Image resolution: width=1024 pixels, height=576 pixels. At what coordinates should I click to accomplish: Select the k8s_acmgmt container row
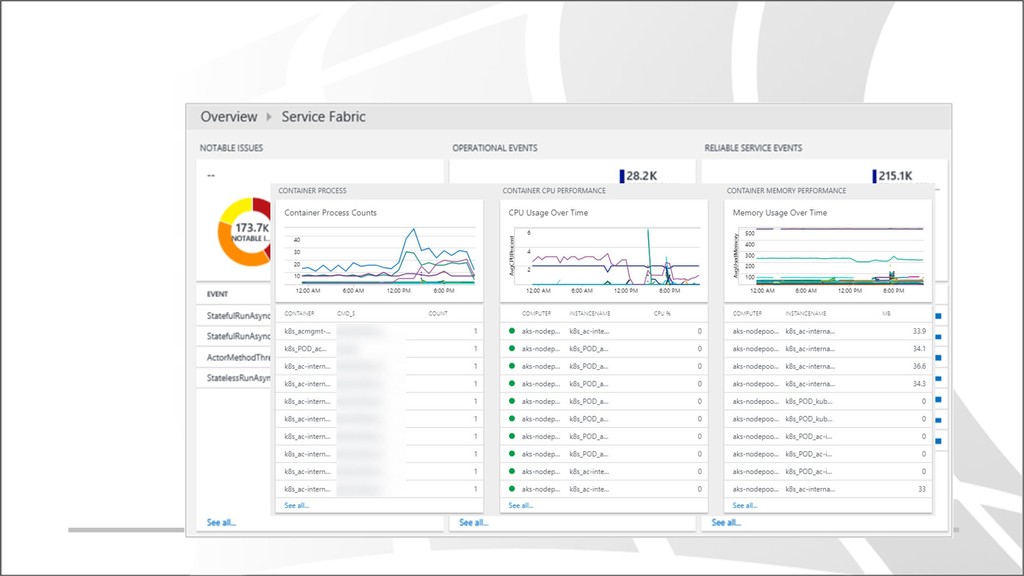click(x=379, y=331)
